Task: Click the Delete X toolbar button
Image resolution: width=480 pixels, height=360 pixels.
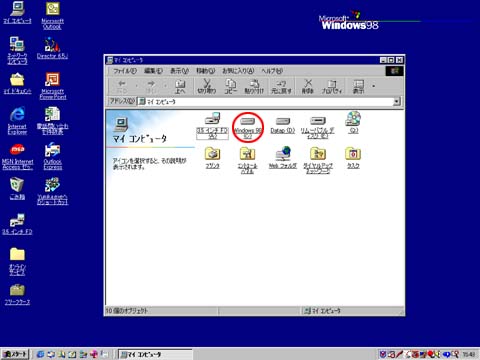Action: click(x=308, y=86)
